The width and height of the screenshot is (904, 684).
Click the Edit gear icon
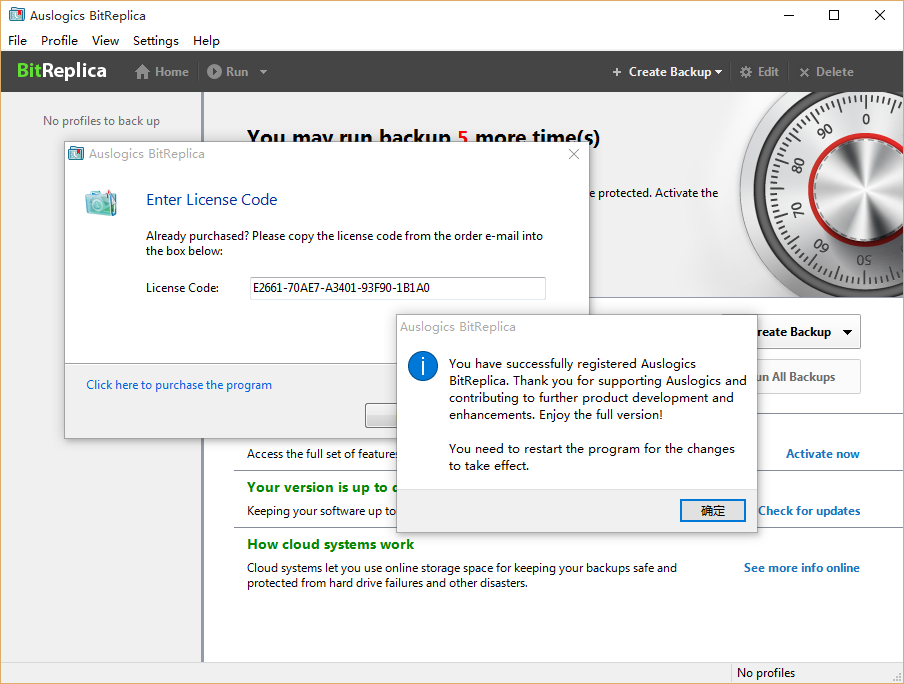746,72
